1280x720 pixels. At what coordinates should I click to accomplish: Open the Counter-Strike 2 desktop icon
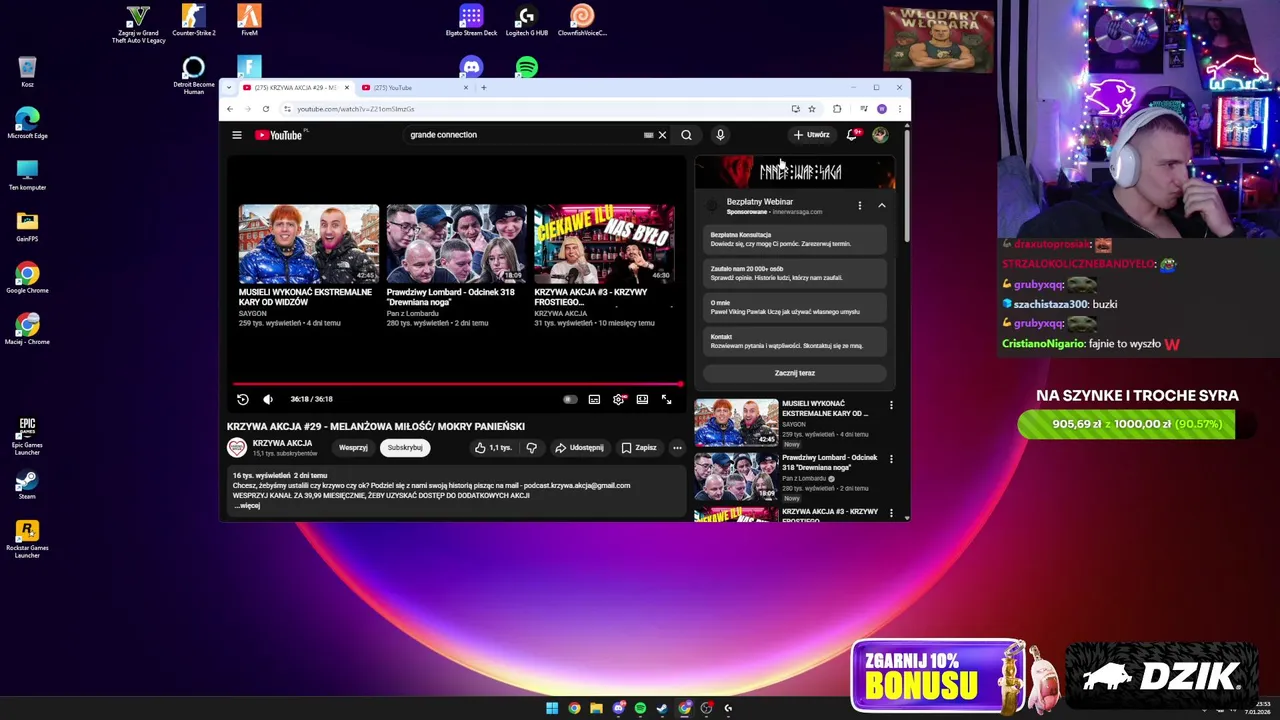click(194, 21)
